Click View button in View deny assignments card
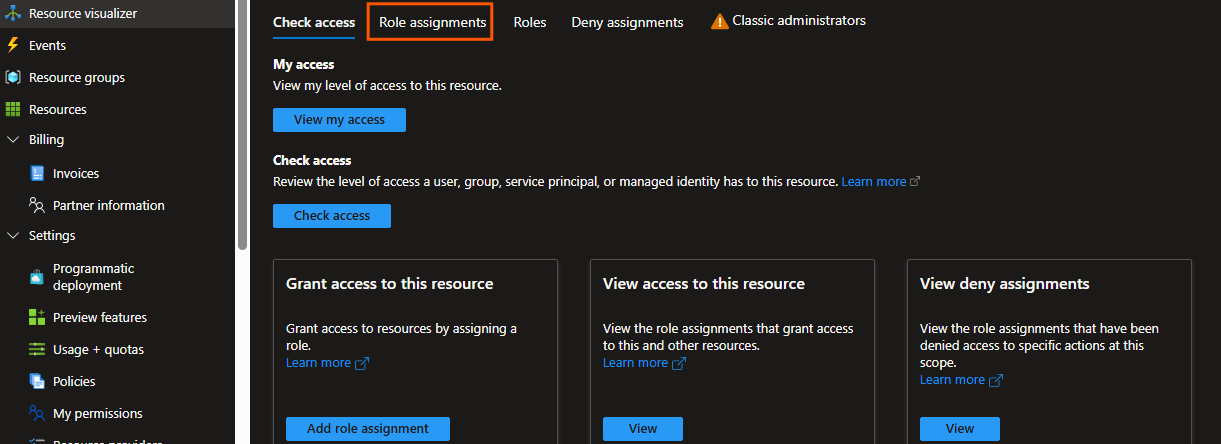The width and height of the screenshot is (1221, 444). [960, 429]
